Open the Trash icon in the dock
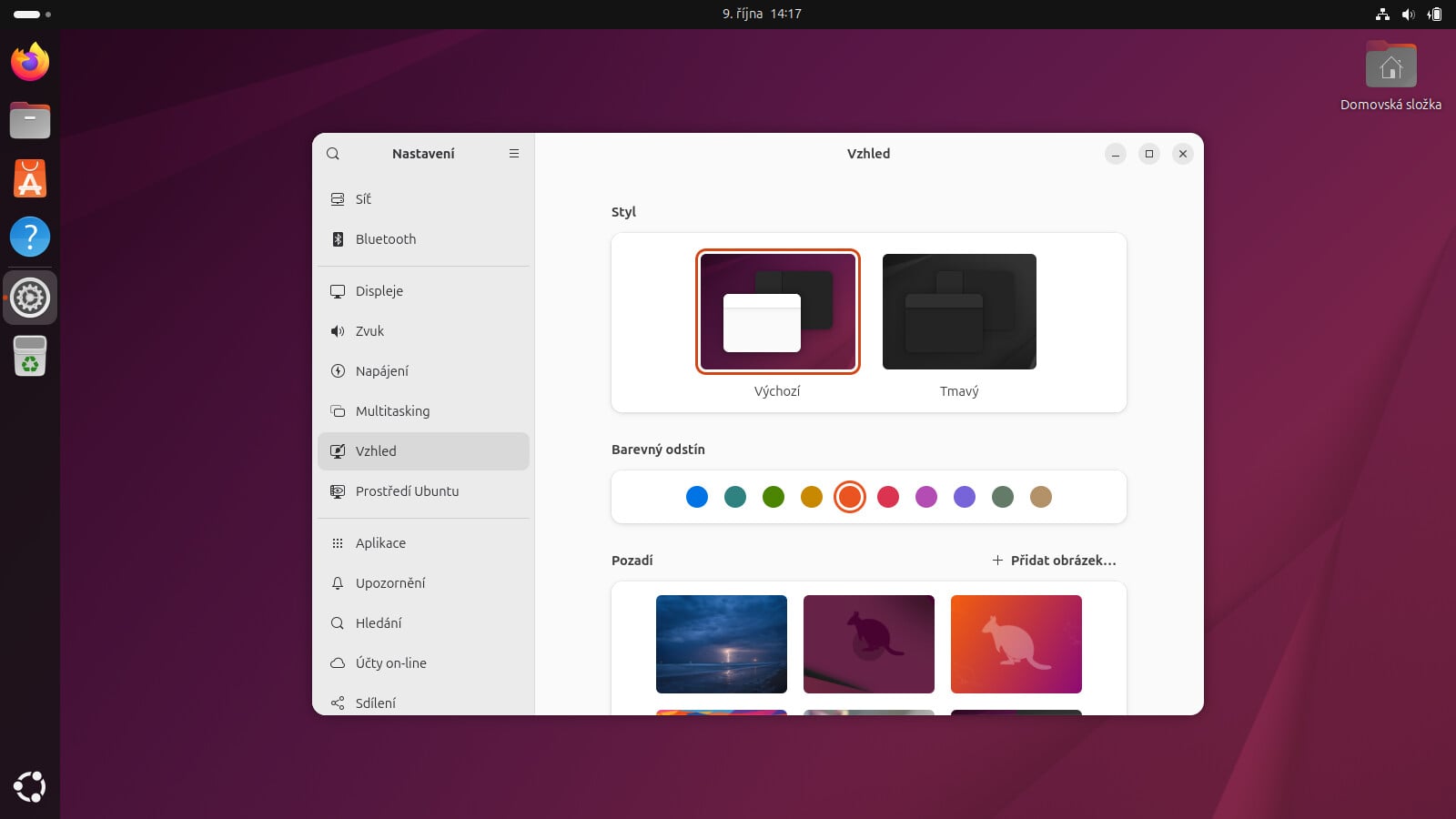The height and width of the screenshot is (819, 1456). tap(30, 356)
